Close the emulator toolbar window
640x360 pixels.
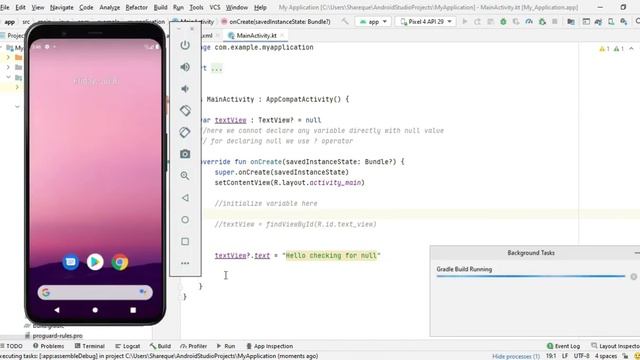(192, 29)
